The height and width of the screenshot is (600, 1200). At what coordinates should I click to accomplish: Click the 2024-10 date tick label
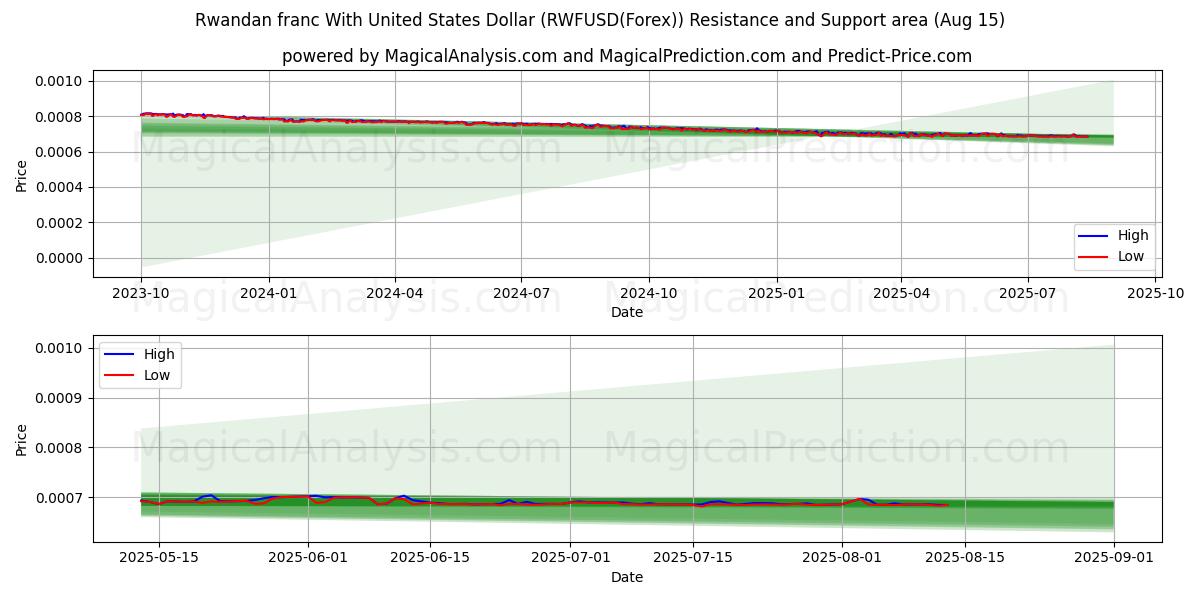click(649, 293)
